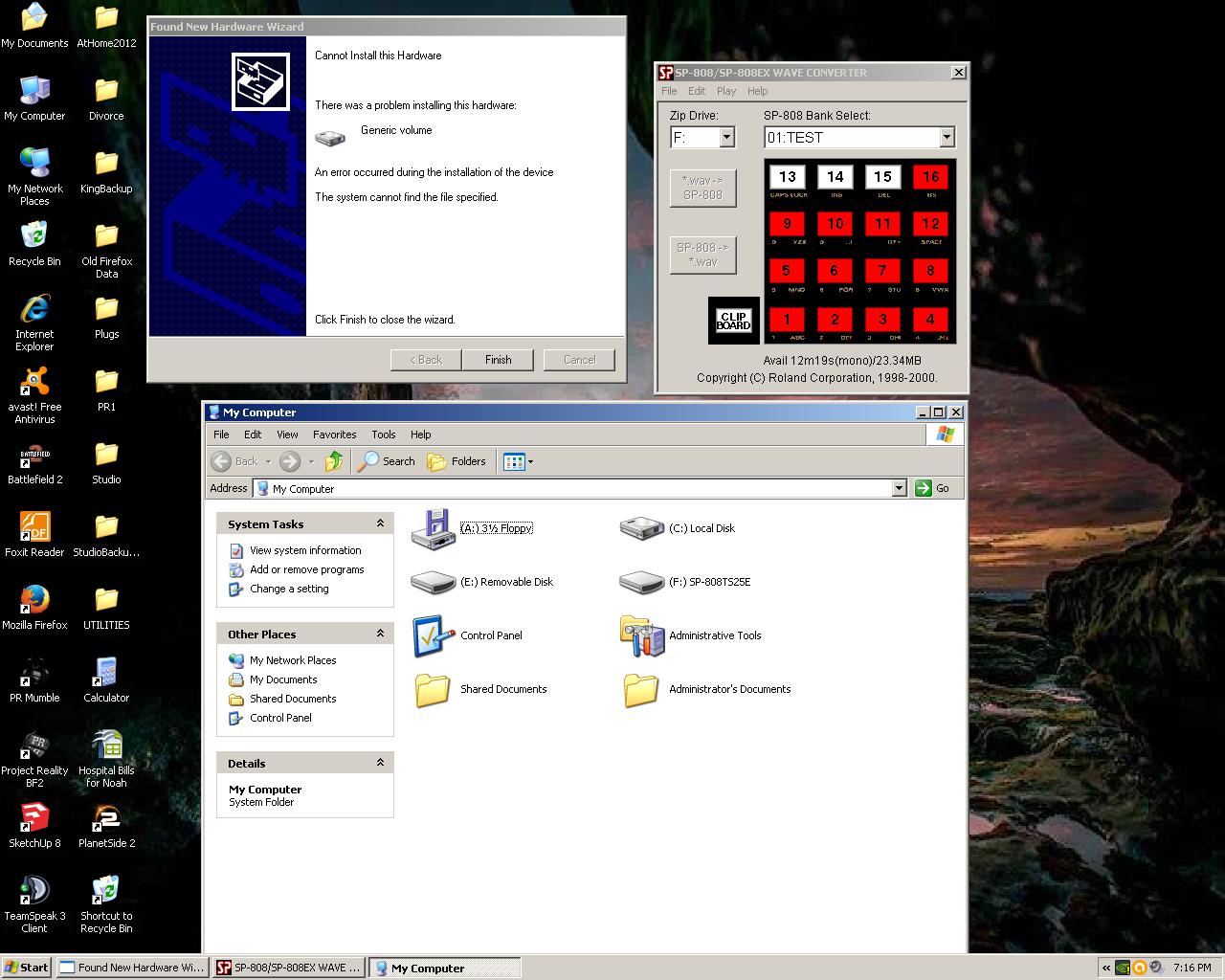Collapse the Details panel
Screen dimensions: 1225x980
click(380, 763)
